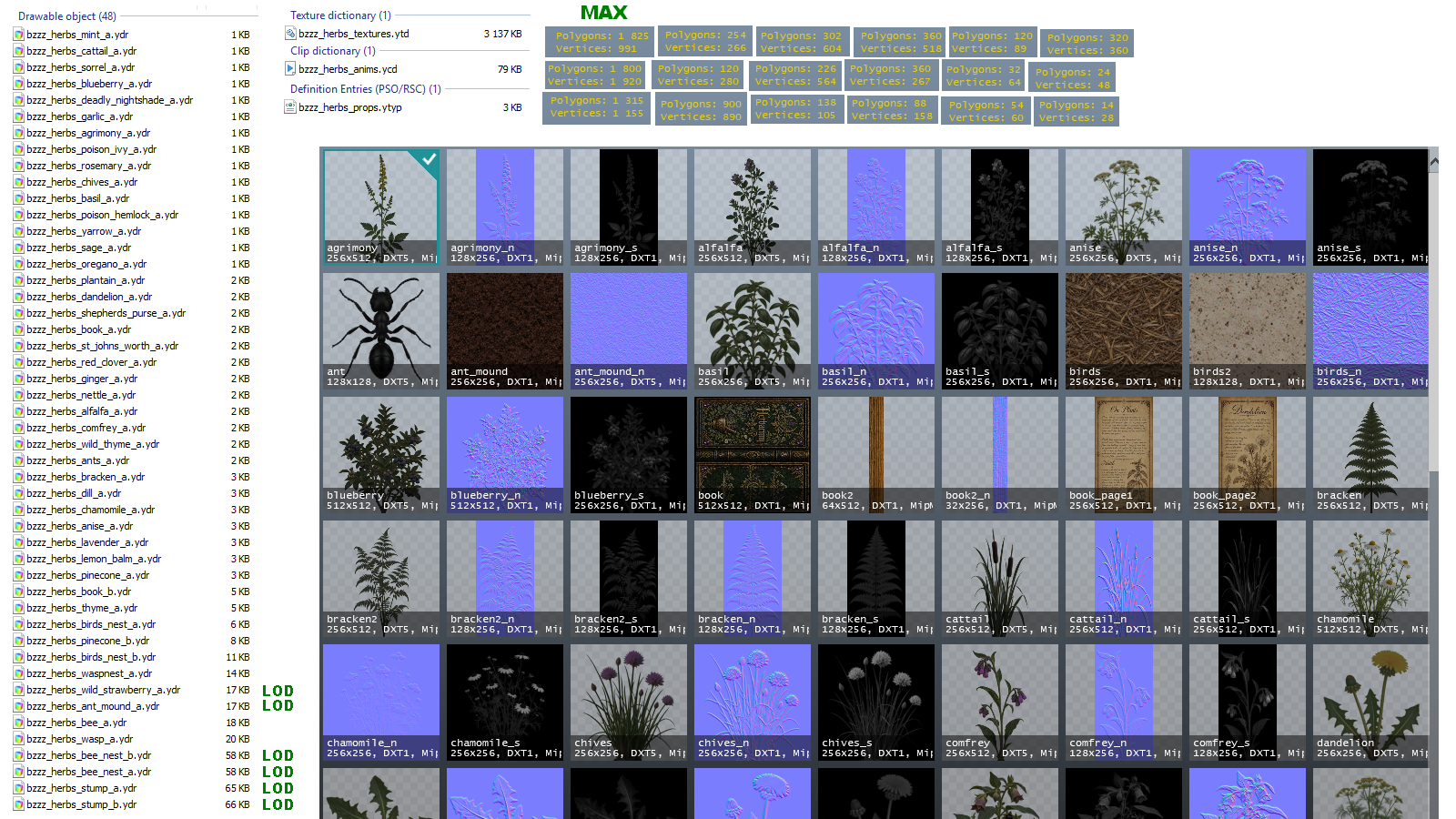Uncheck the selected agrimony texture checkmark
The image size is (1456, 819).
click(x=429, y=159)
